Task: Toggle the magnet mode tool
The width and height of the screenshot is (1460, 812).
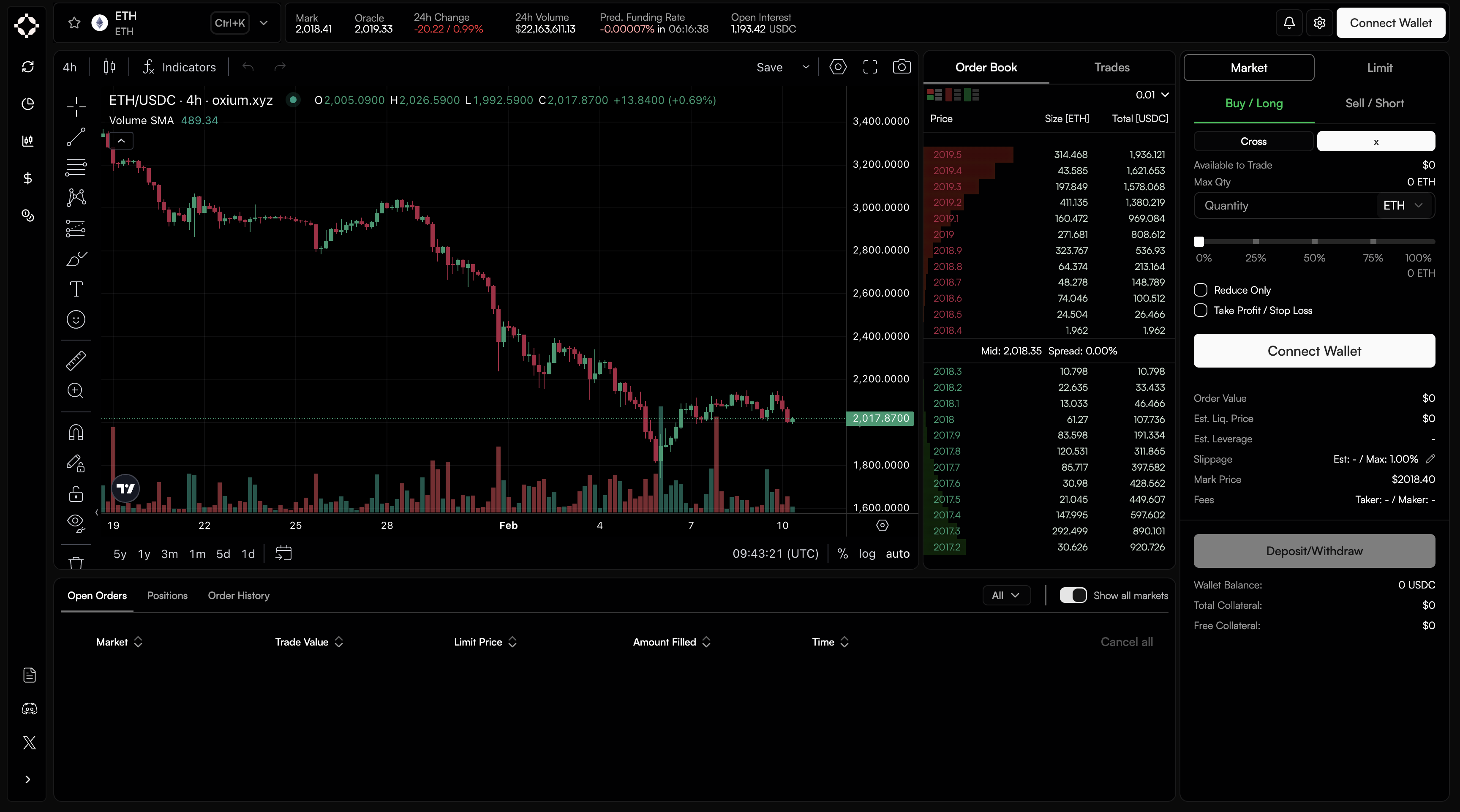Action: click(76, 432)
